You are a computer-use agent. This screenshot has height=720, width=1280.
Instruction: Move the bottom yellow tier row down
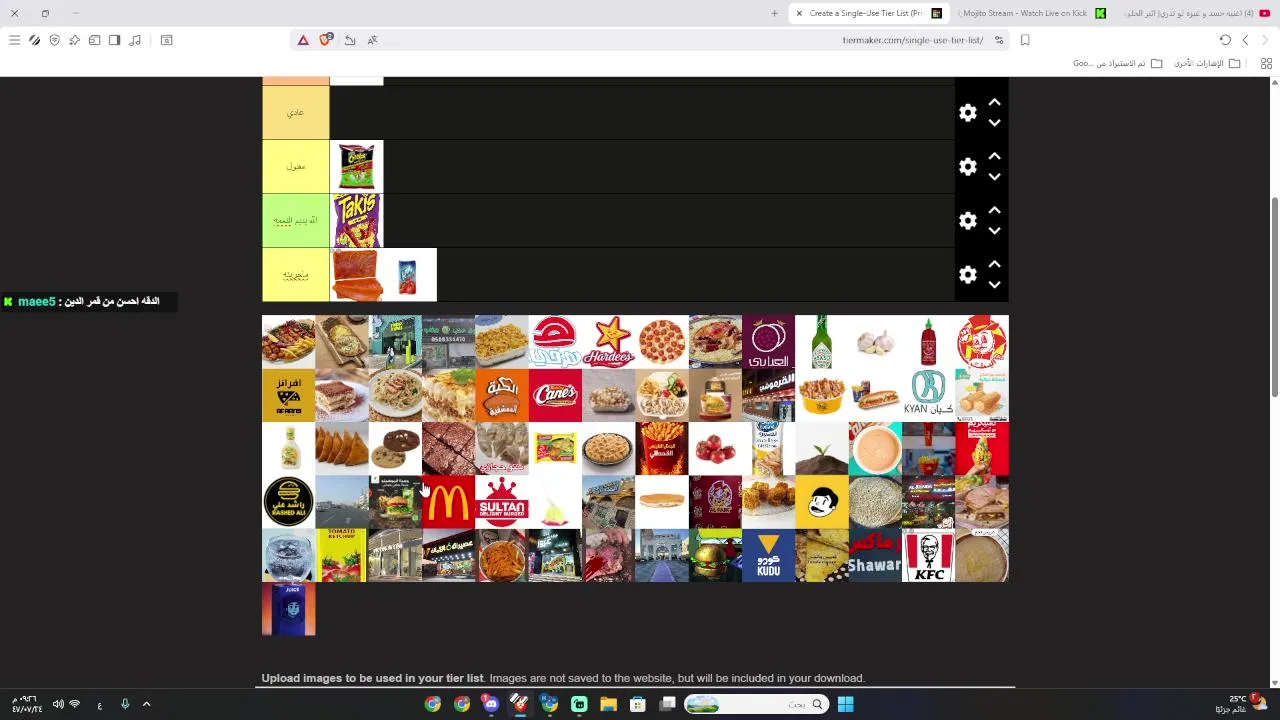coord(994,285)
